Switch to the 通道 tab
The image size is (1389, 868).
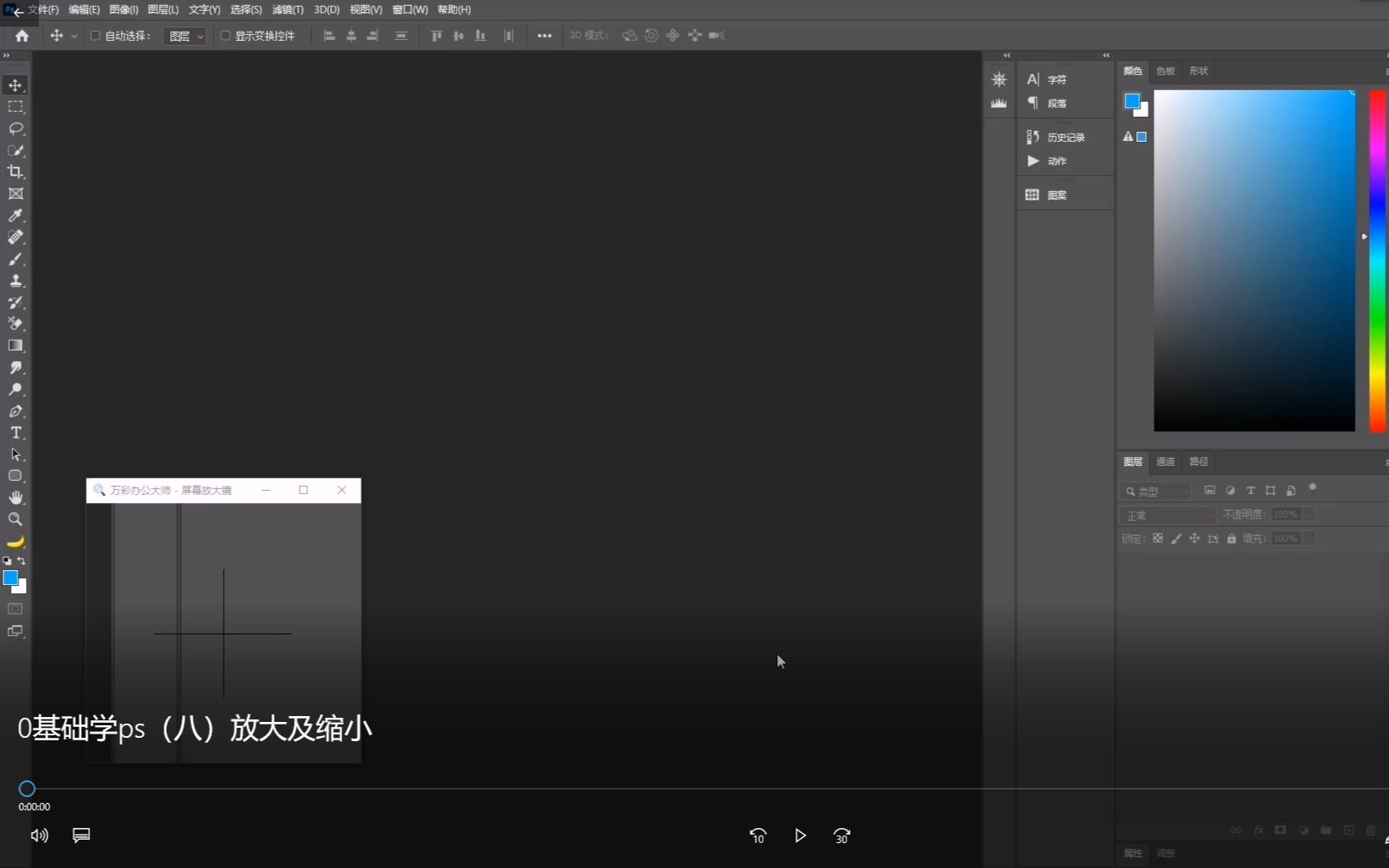1165,462
